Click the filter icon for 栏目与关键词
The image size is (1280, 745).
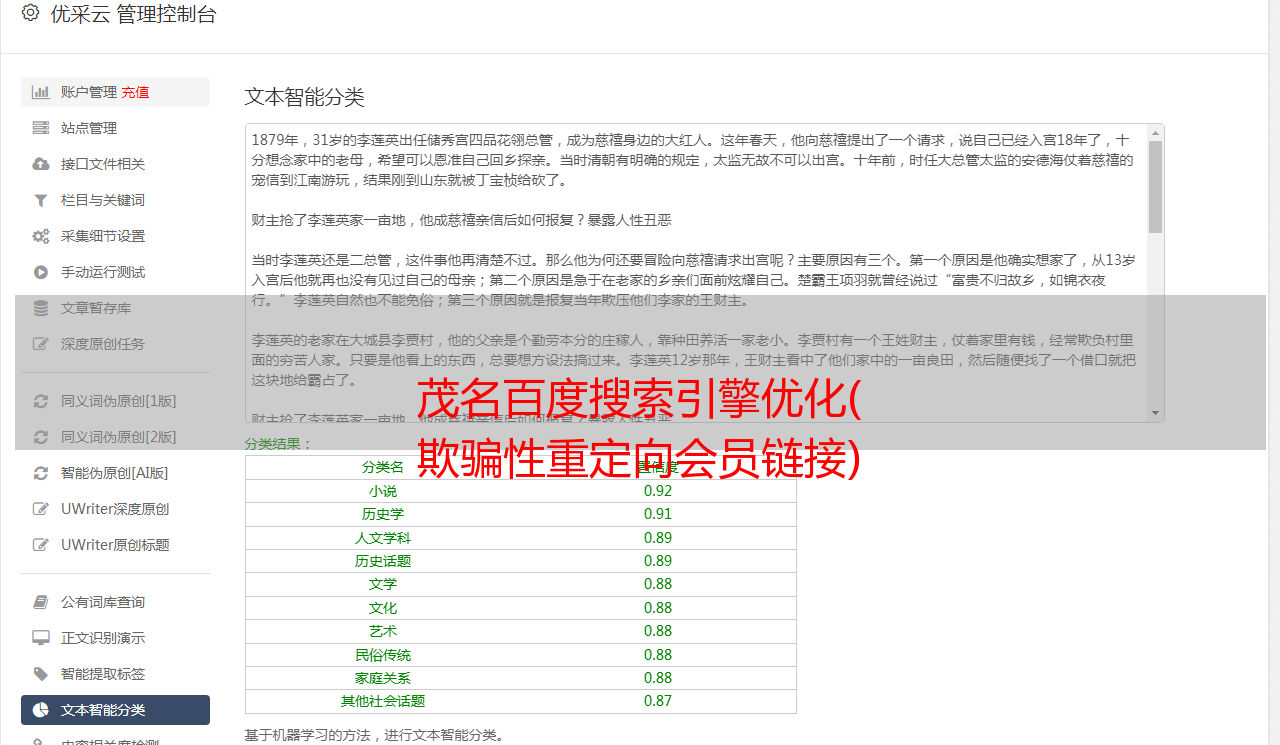coord(40,200)
